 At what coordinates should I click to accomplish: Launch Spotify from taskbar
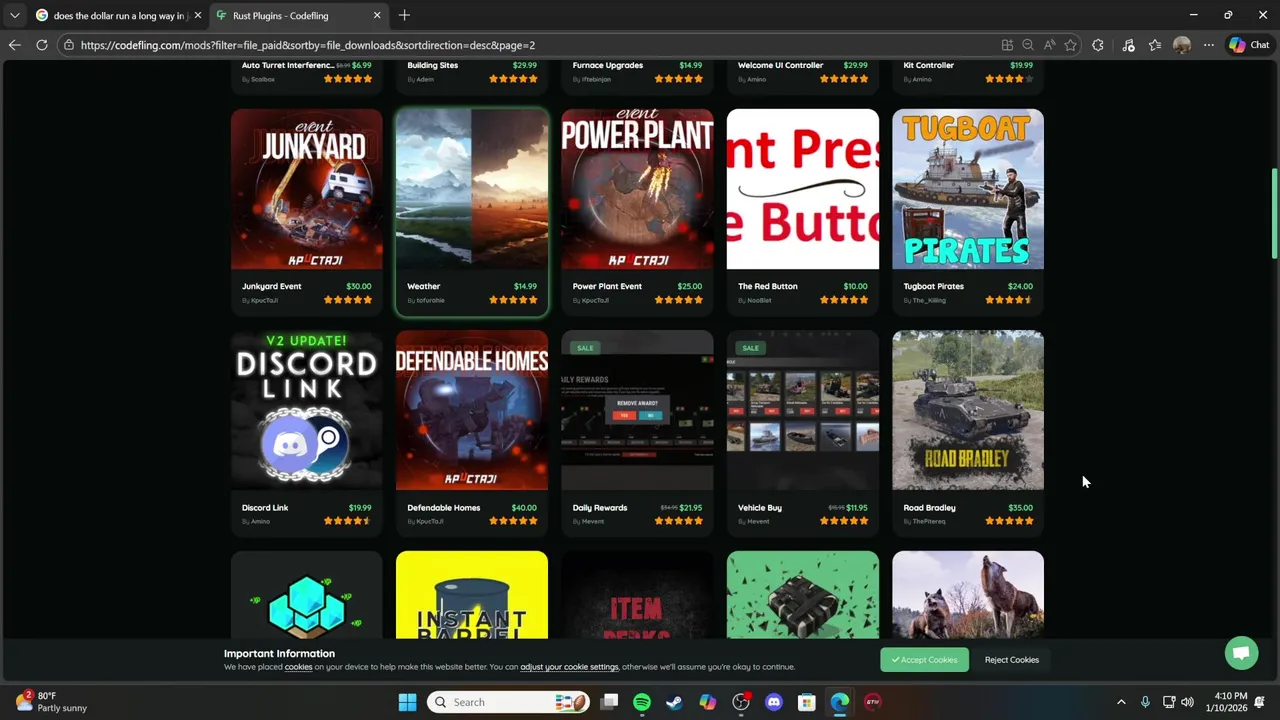642,702
